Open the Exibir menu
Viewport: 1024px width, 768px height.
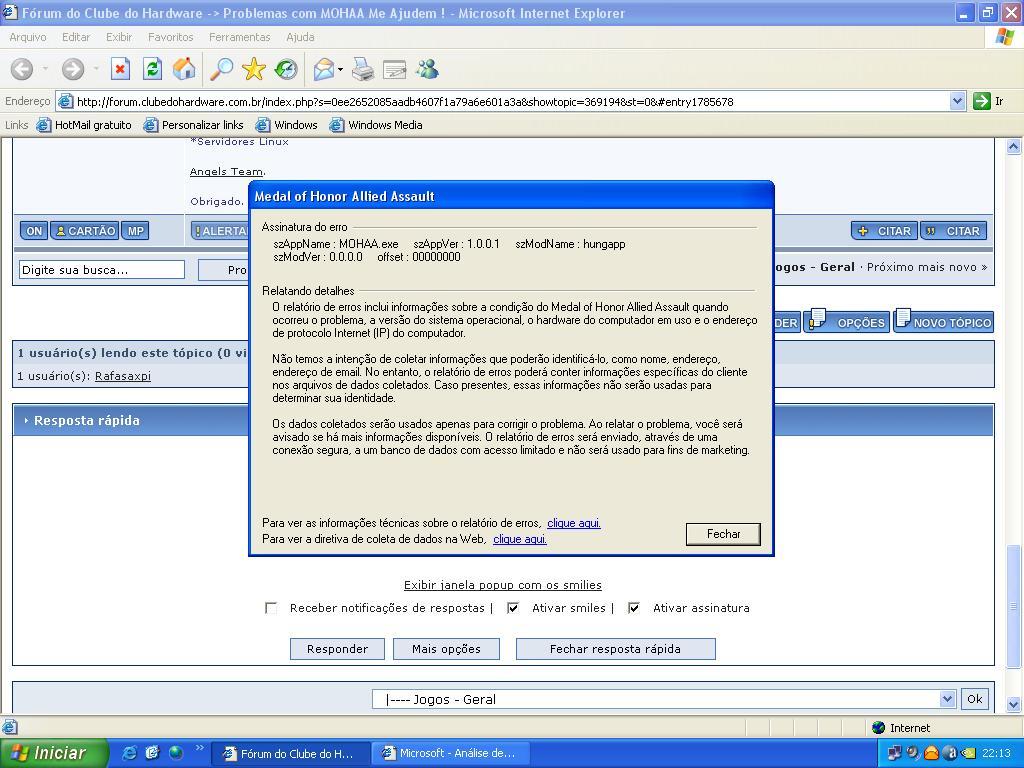click(x=119, y=37)
